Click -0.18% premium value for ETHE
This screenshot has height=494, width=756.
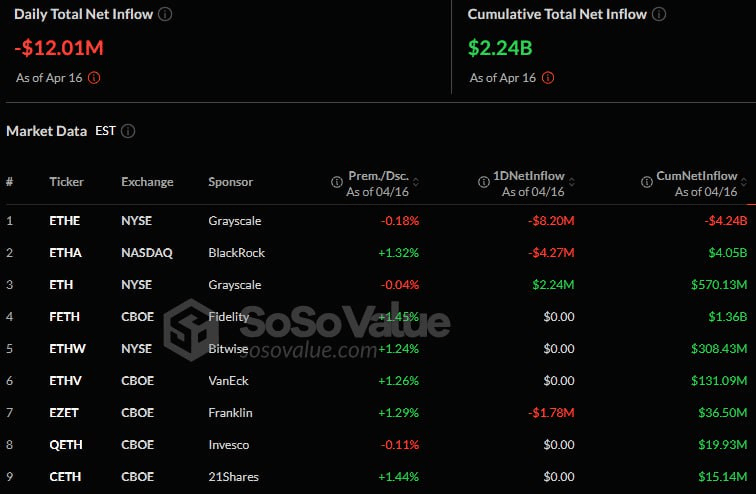coord(400,221)
